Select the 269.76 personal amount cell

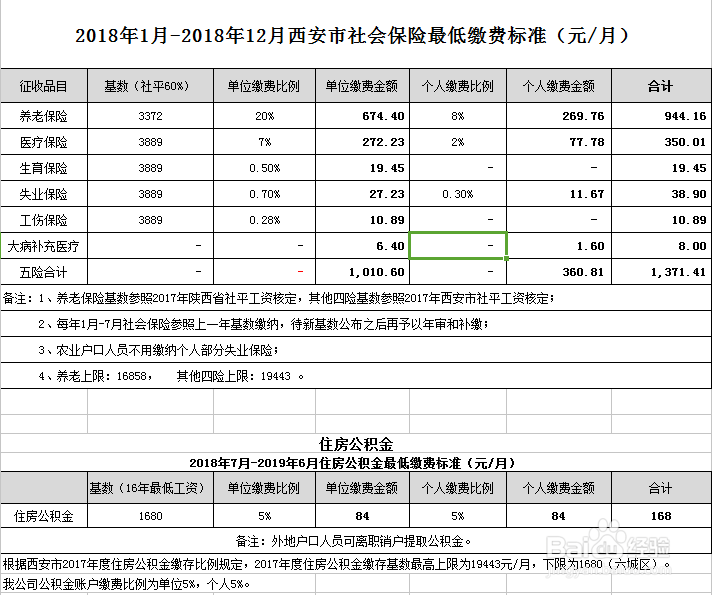coord(559,116)
